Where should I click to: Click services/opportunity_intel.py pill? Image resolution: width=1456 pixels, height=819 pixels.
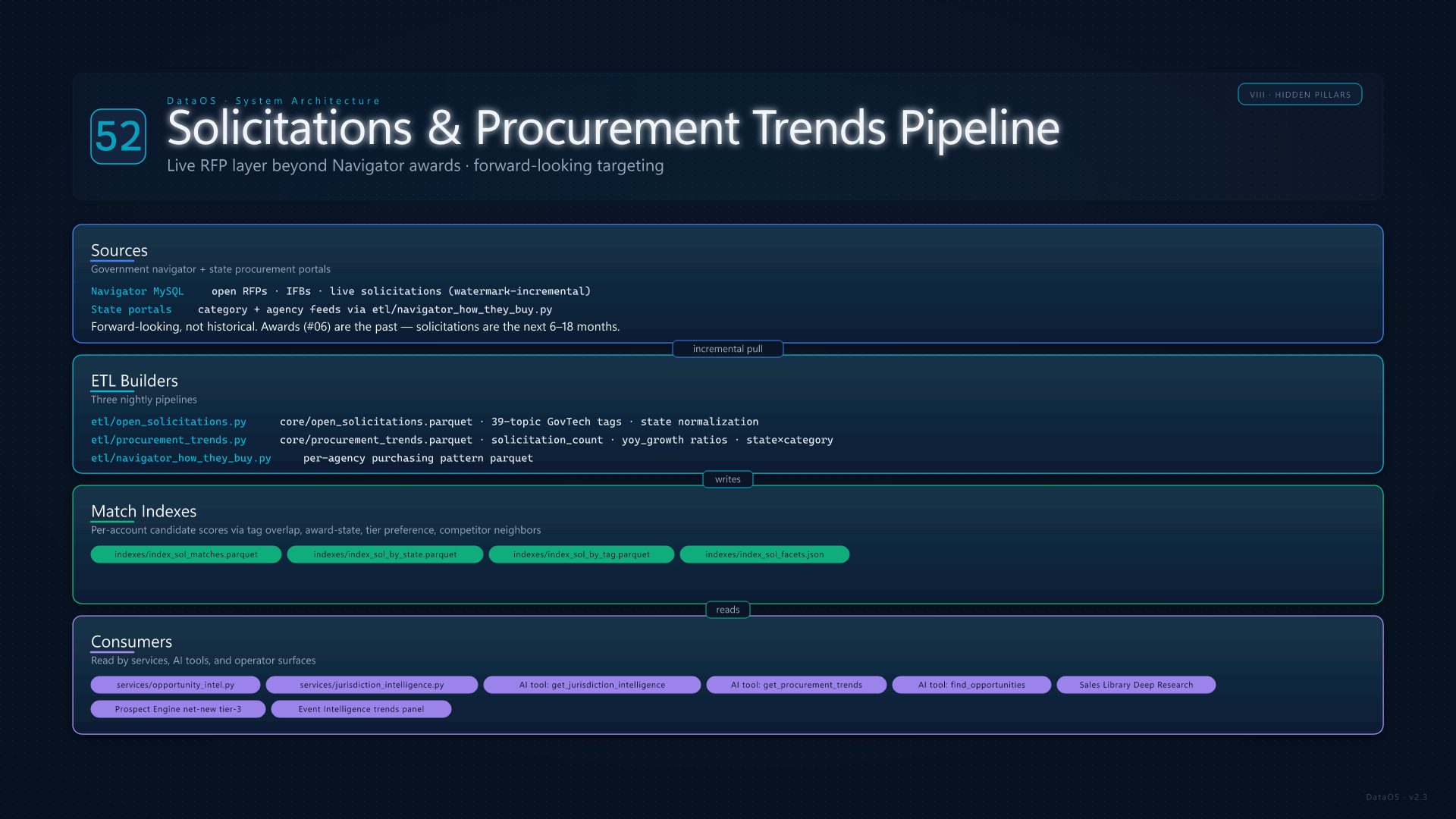pyautogui.click(x=175, y=685)
